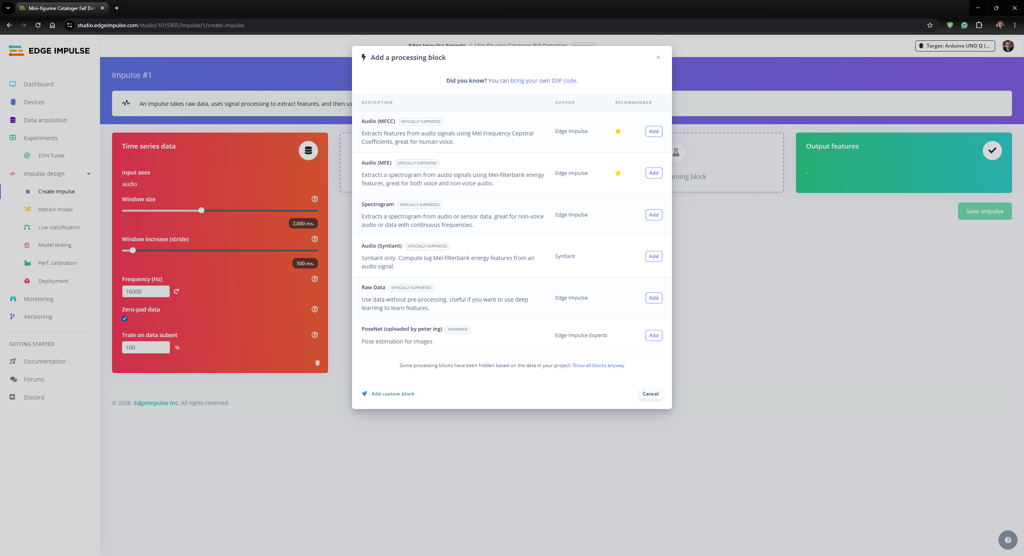Open a new browser tab

tap(116, 8)
